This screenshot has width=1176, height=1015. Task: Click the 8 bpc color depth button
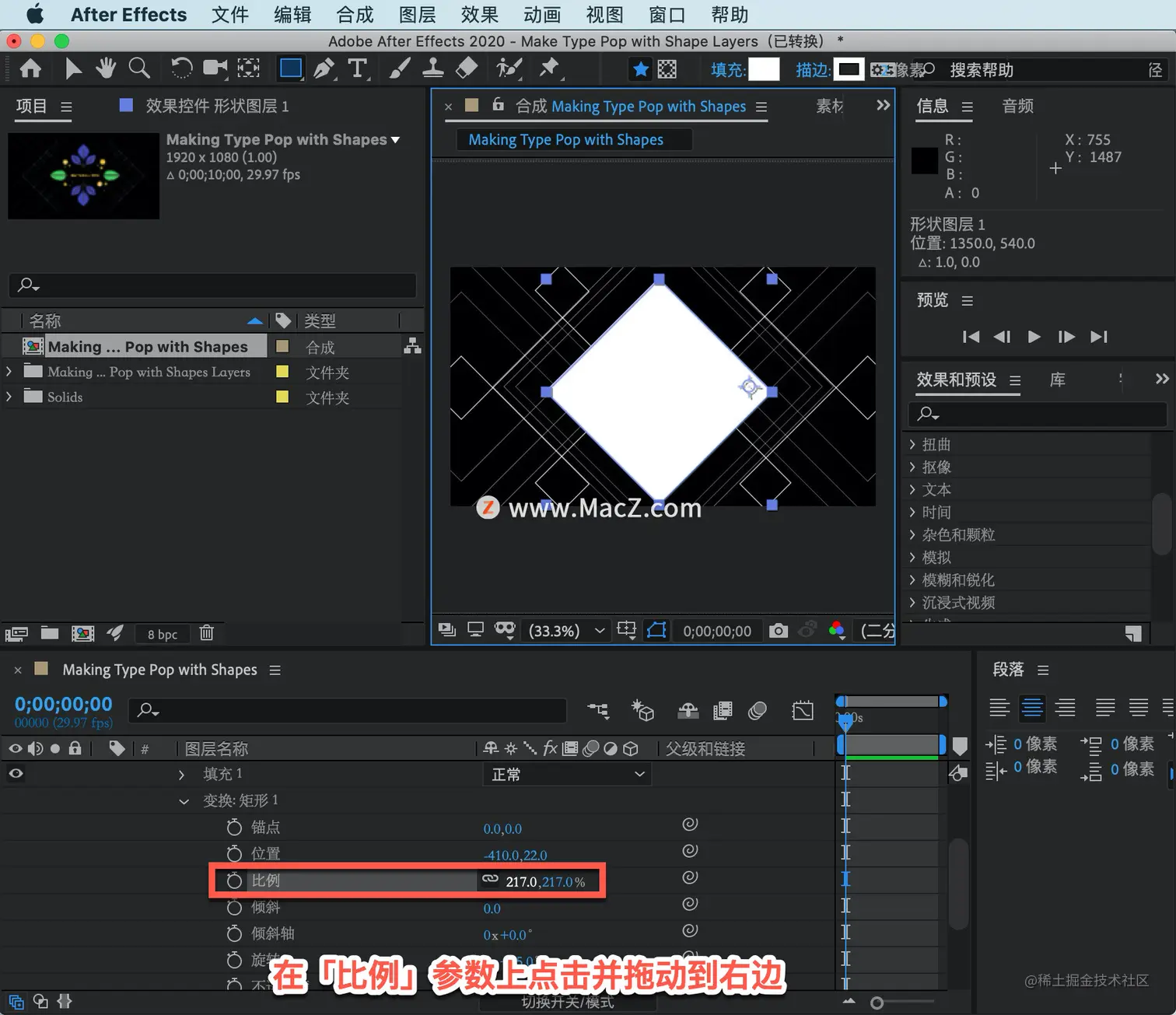point(163,634)
